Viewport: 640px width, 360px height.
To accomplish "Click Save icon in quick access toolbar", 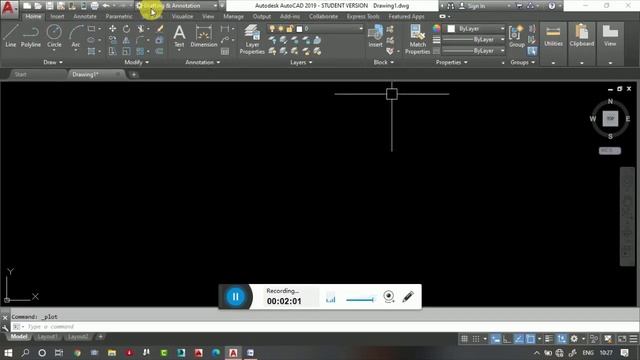I will point(49,6).
